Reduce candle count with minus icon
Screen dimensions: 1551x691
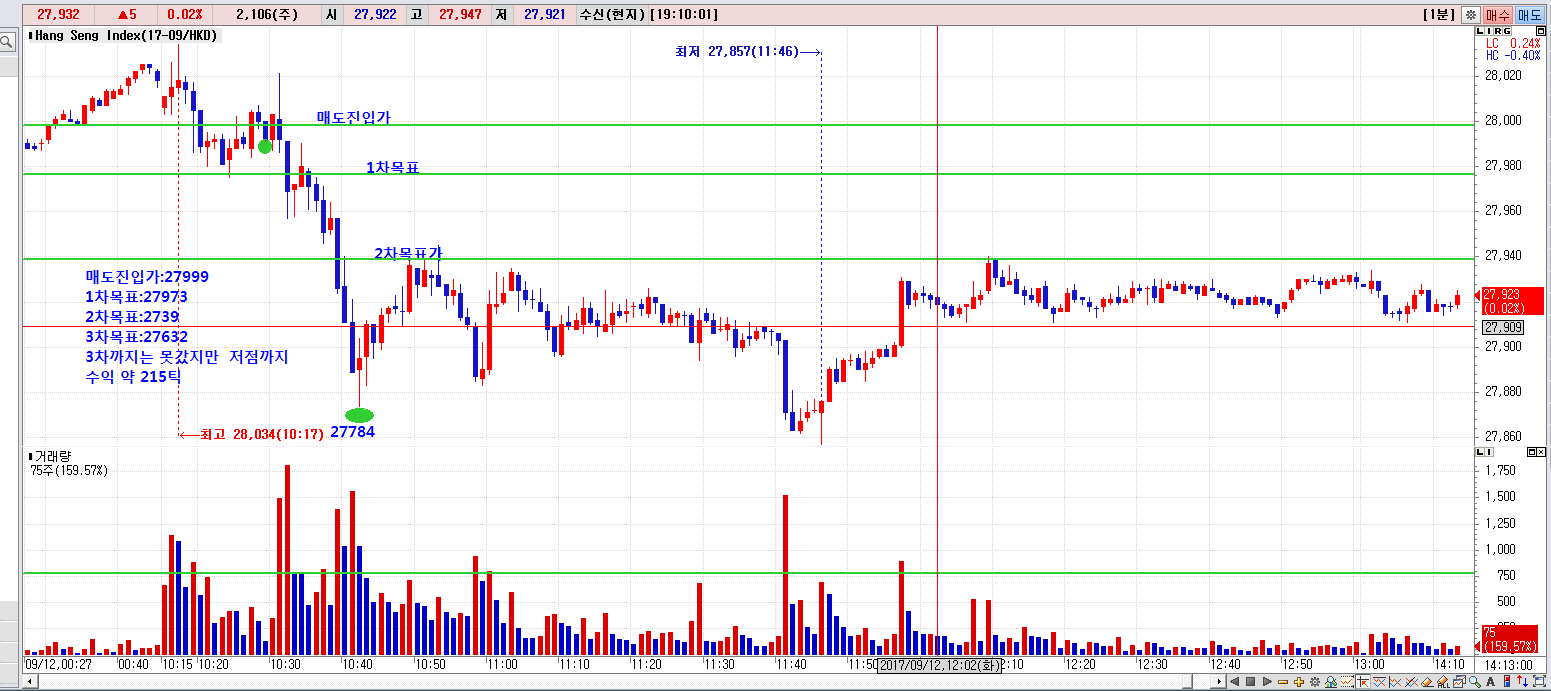pos(1283,681)
